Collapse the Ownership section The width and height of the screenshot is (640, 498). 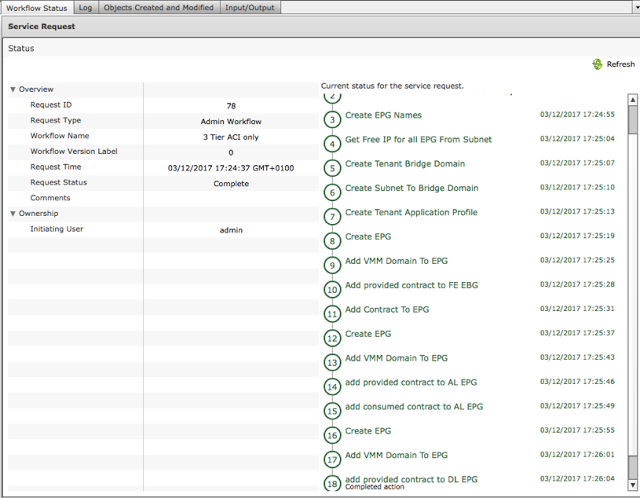(13, 213)
